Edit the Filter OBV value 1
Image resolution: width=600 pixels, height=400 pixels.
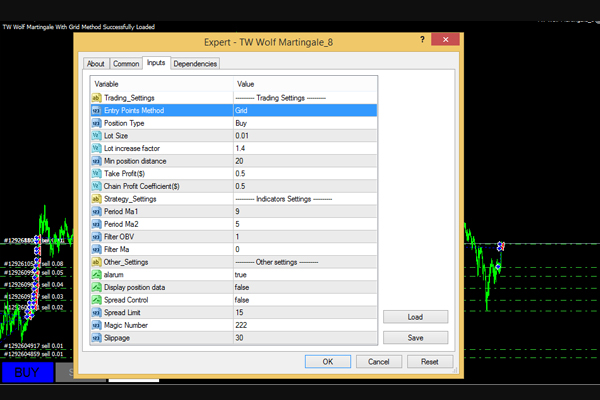[305, 237]
